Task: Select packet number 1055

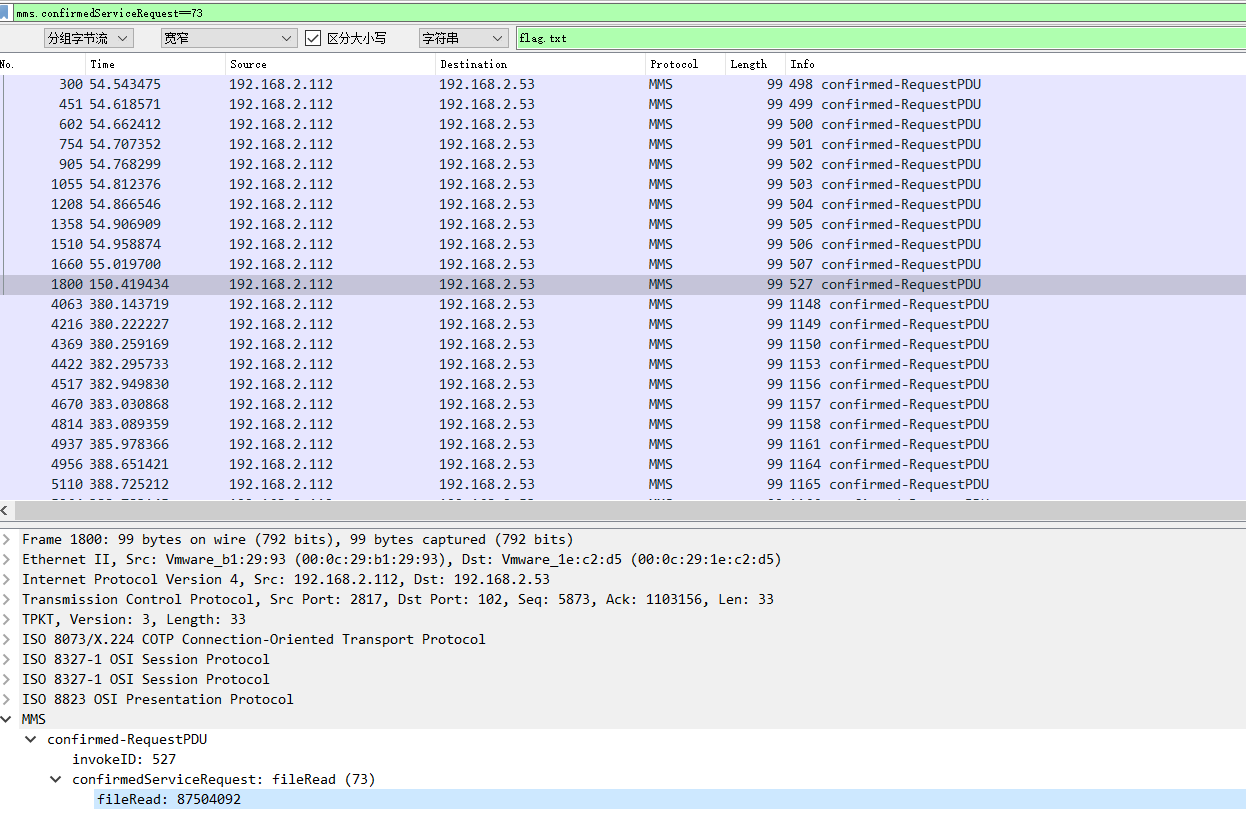Action: (623, 184)
